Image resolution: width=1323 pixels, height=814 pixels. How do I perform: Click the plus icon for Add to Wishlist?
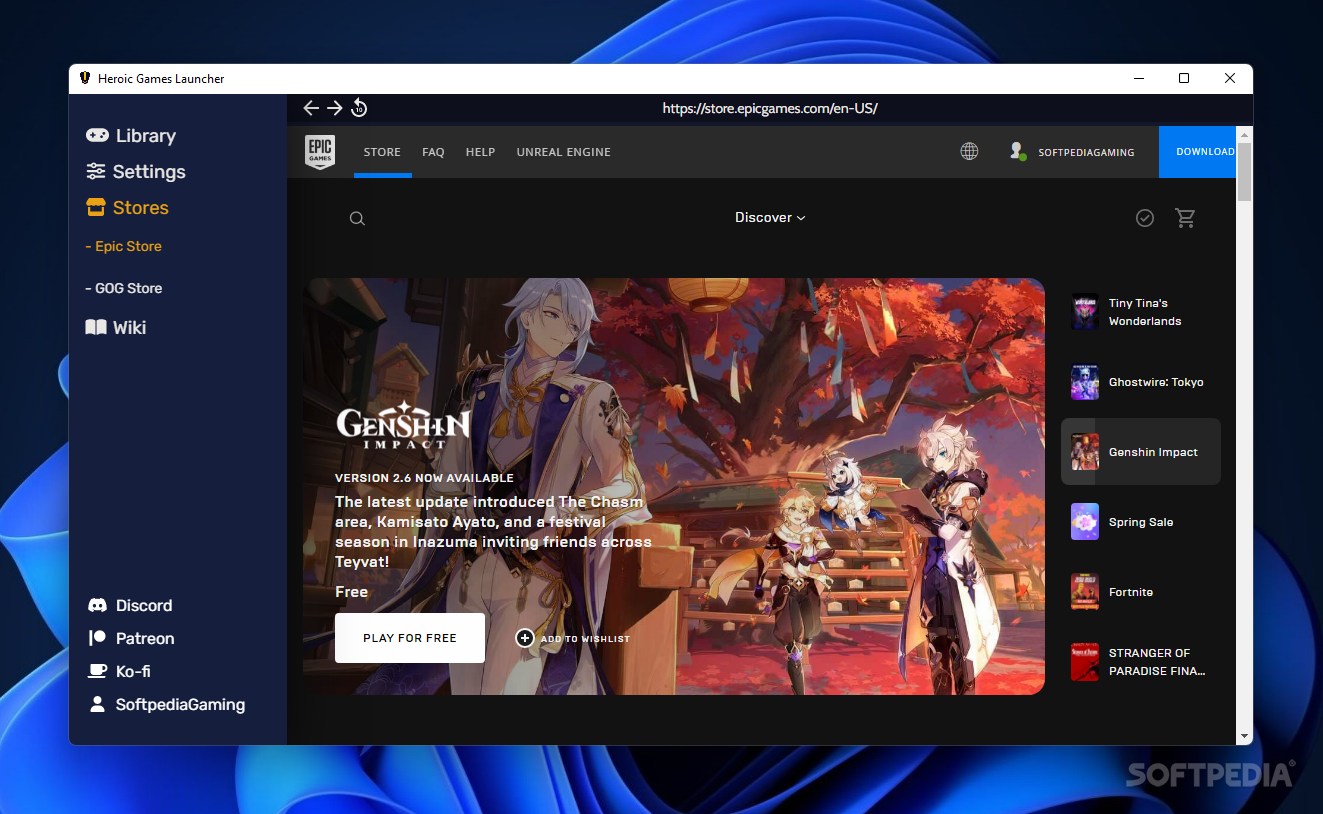click(x=525, y=638)
